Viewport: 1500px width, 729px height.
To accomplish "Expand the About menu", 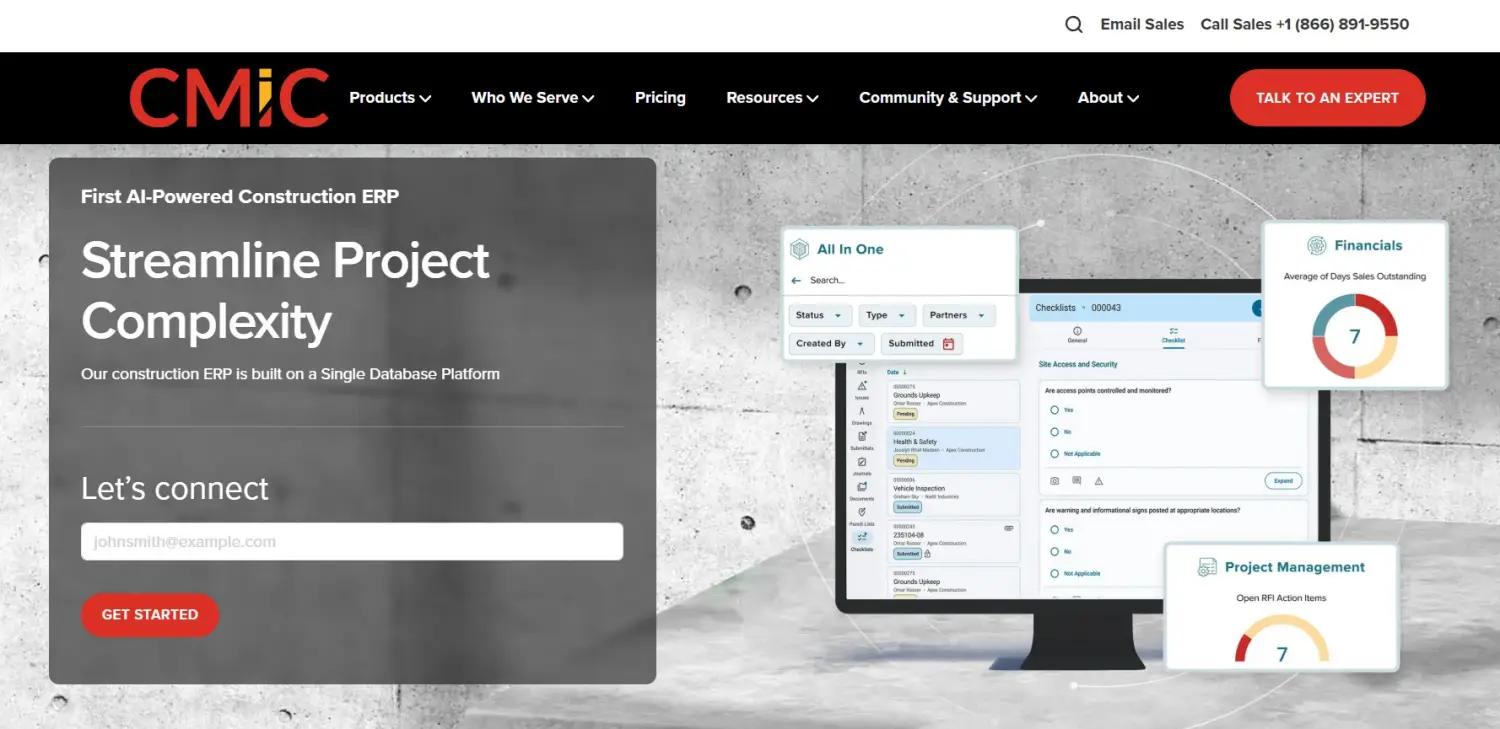I will 1108,98.
